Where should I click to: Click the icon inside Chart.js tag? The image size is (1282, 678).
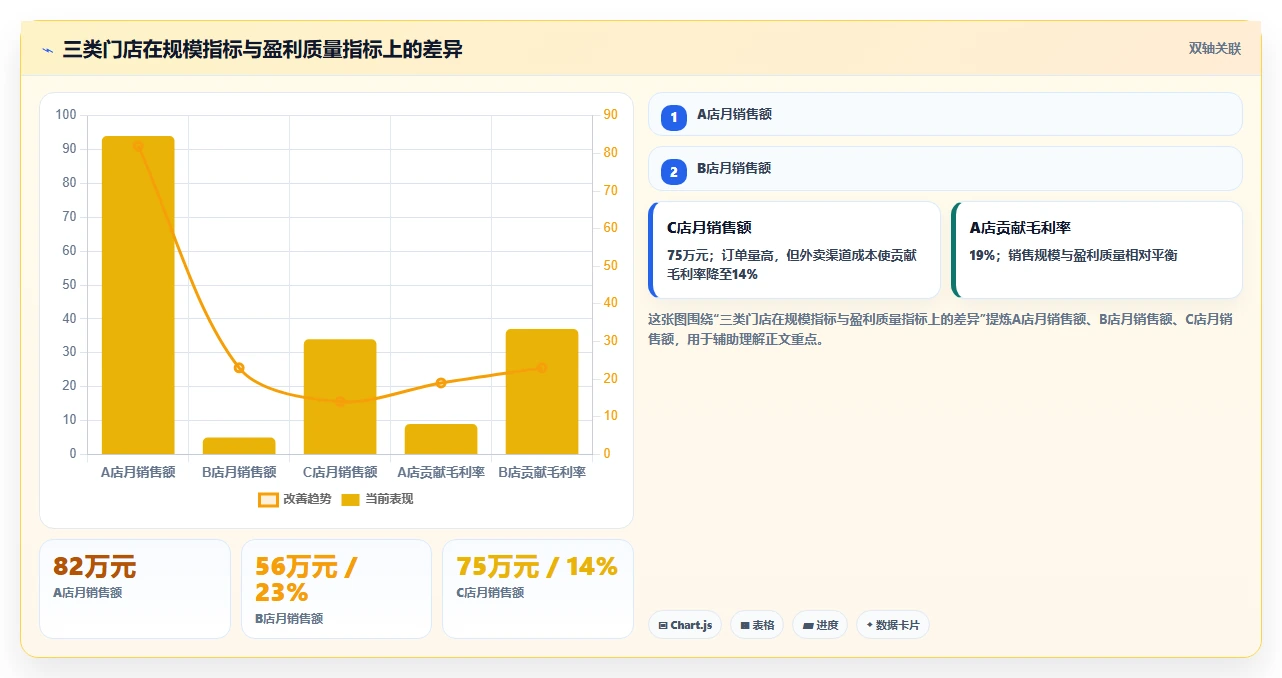click(663, 626)
